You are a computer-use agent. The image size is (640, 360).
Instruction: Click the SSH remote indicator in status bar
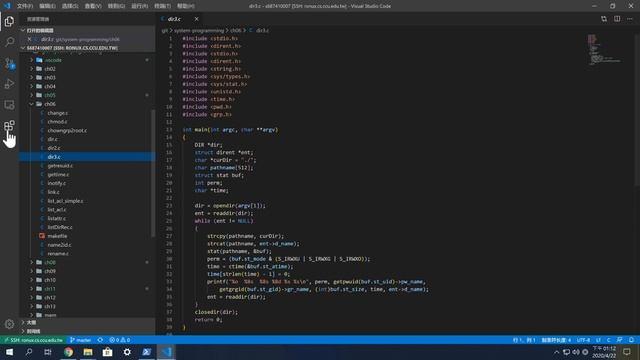pyautogui.click(x=34, y=340)
